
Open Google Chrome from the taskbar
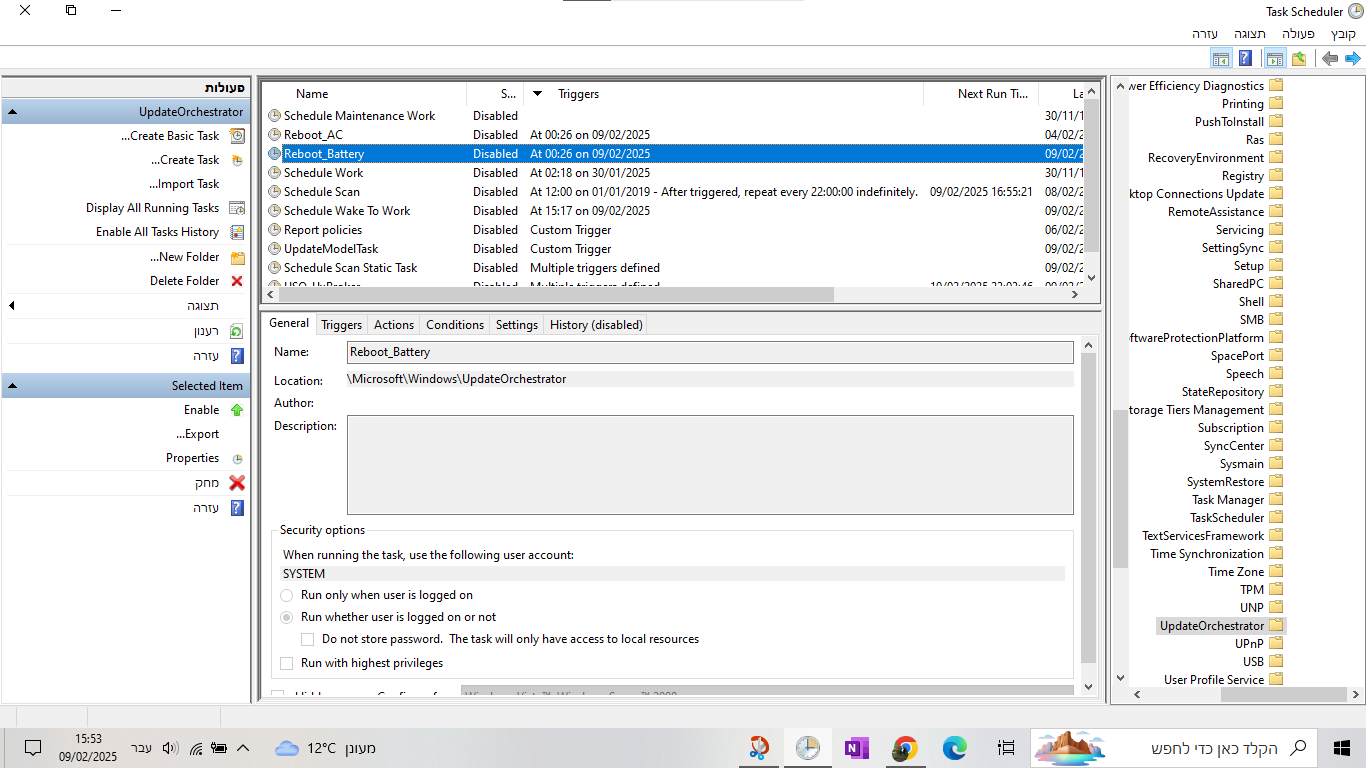905,748
